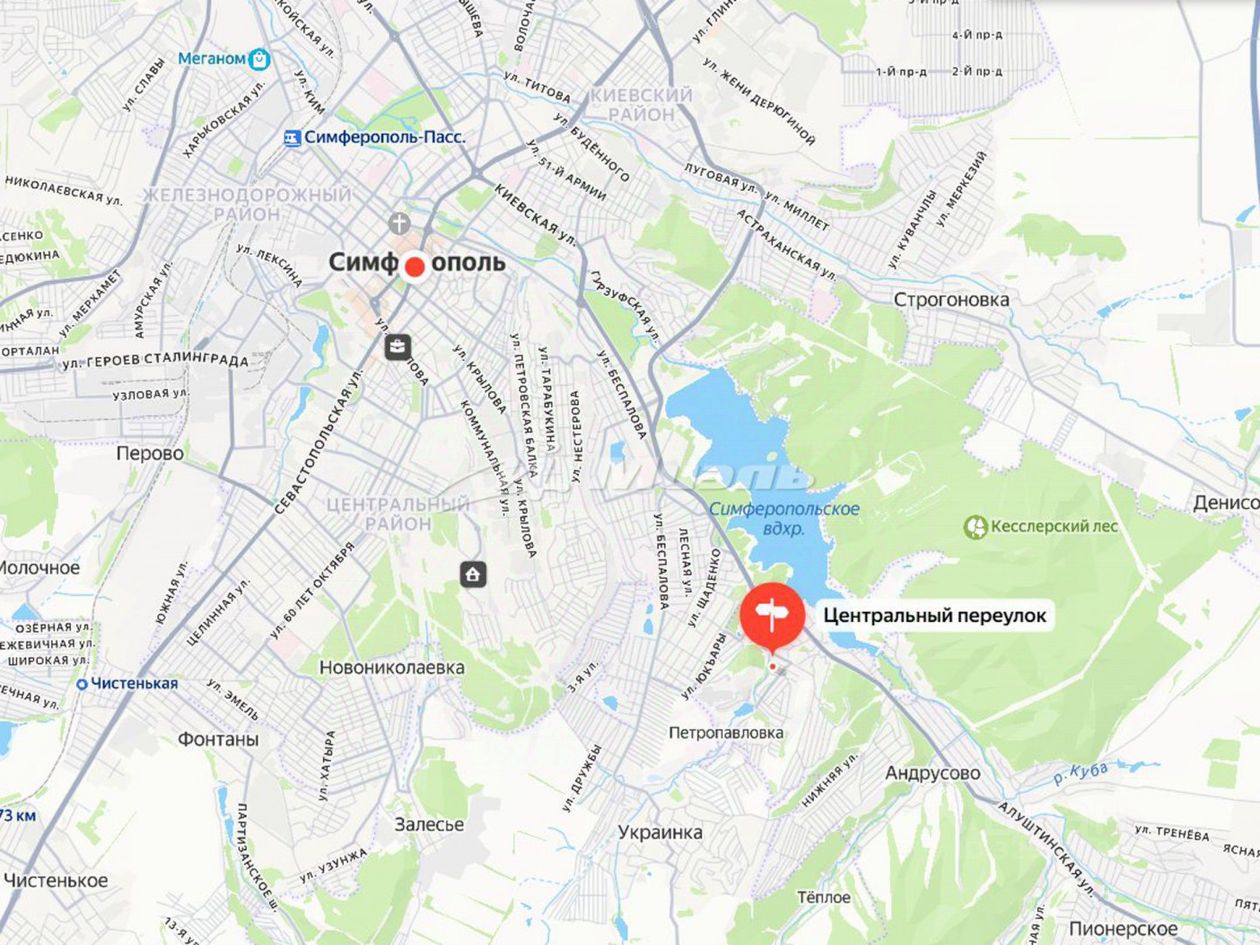Select the briefcase marker icon
This screenshot has height=945, width=1260.
397,347
